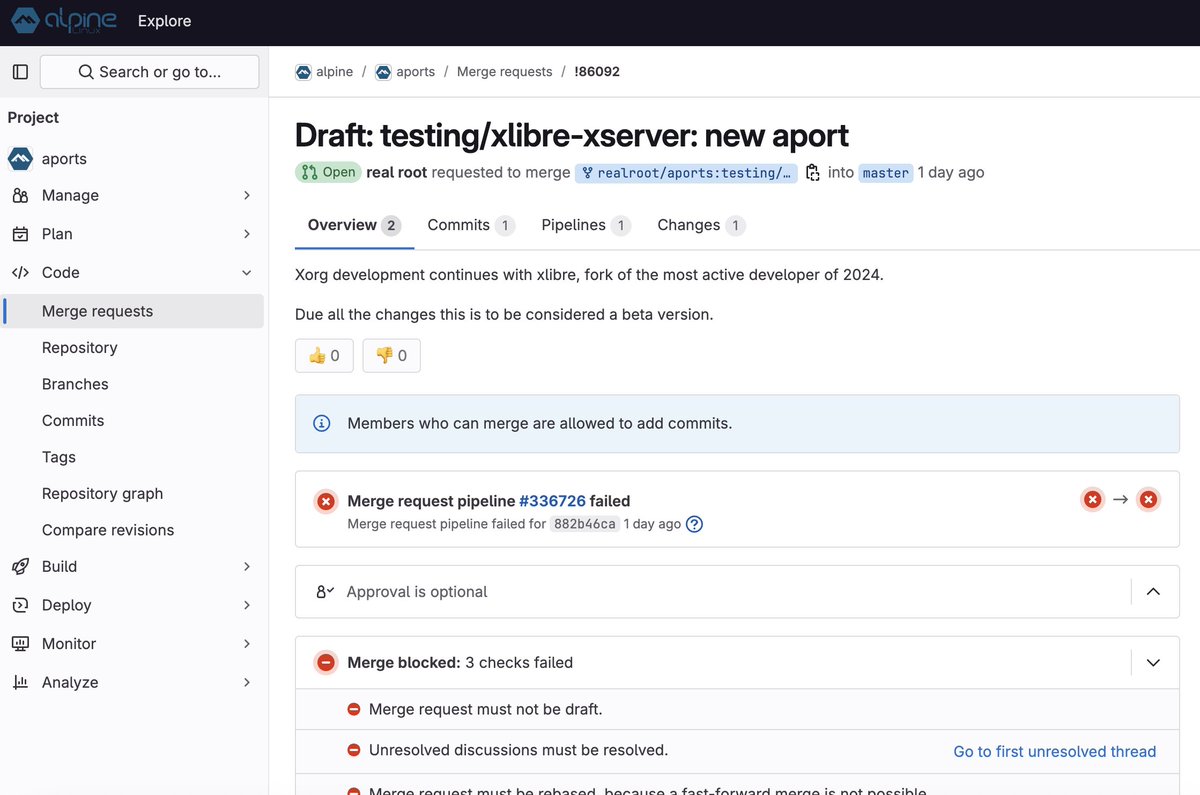The image size is (1200, 795).
Task: Open pipeline #336726 link
Action: tap(552, 501)
